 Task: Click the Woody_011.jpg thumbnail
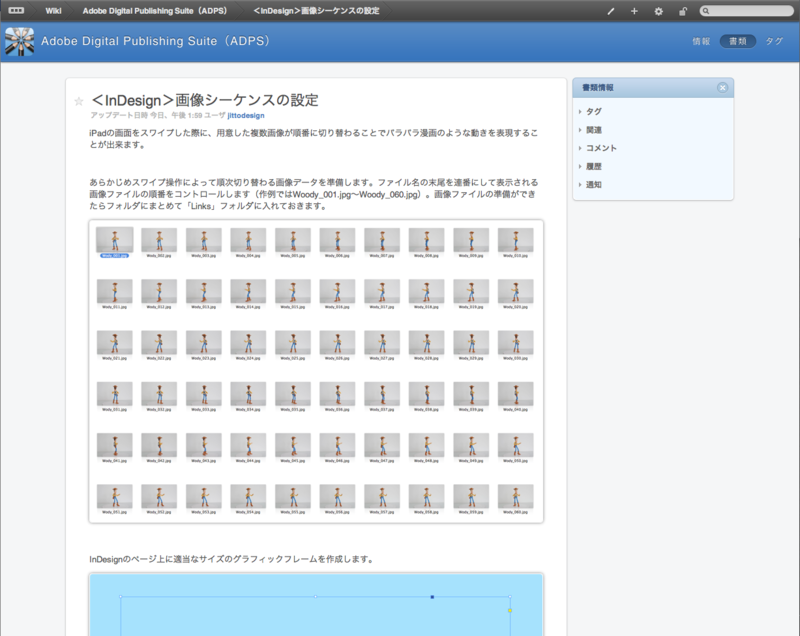click(115, 291)
